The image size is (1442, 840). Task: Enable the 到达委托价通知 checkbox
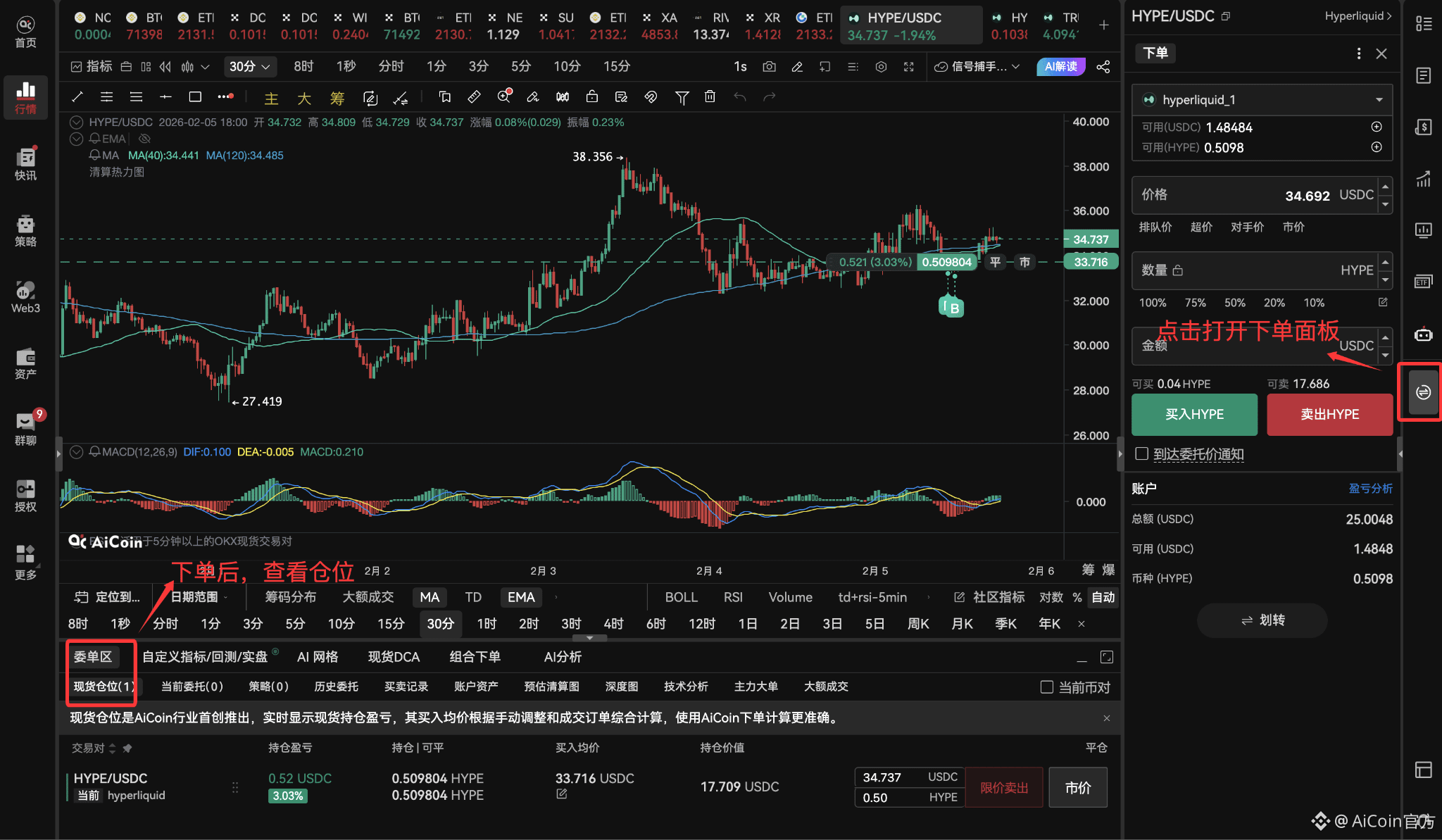[x=1141, y=454]
